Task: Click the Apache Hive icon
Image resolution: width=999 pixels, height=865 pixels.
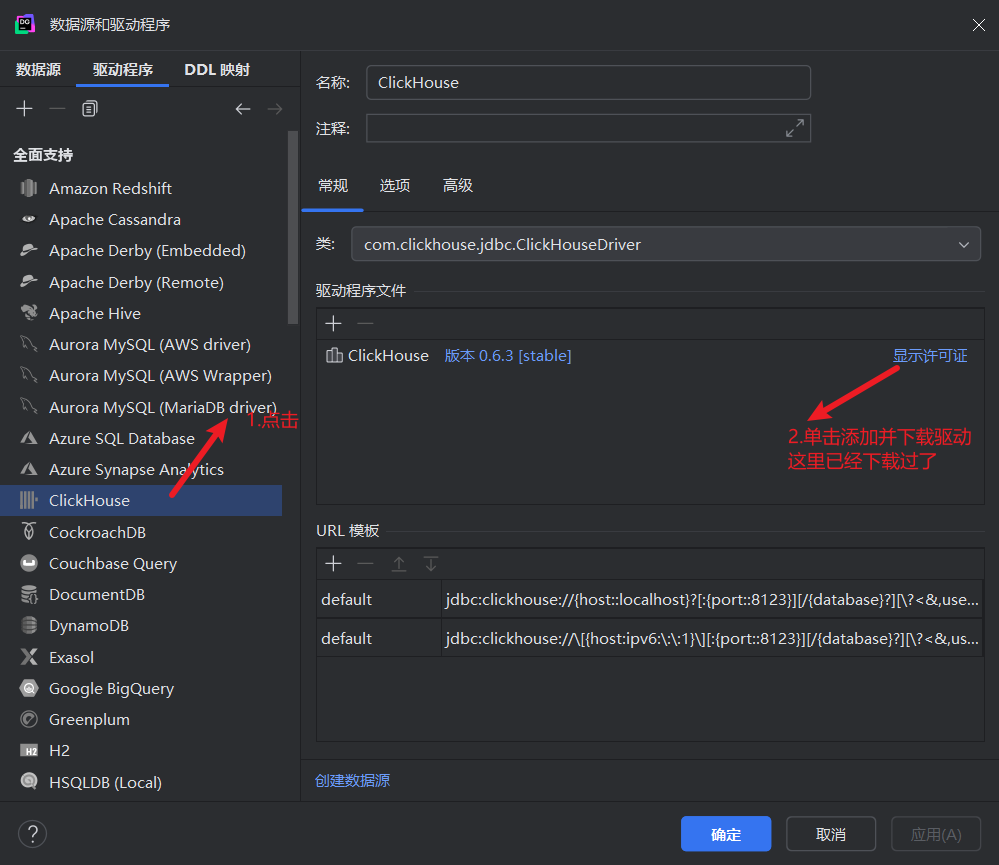Action: click(x=29, y=313)
